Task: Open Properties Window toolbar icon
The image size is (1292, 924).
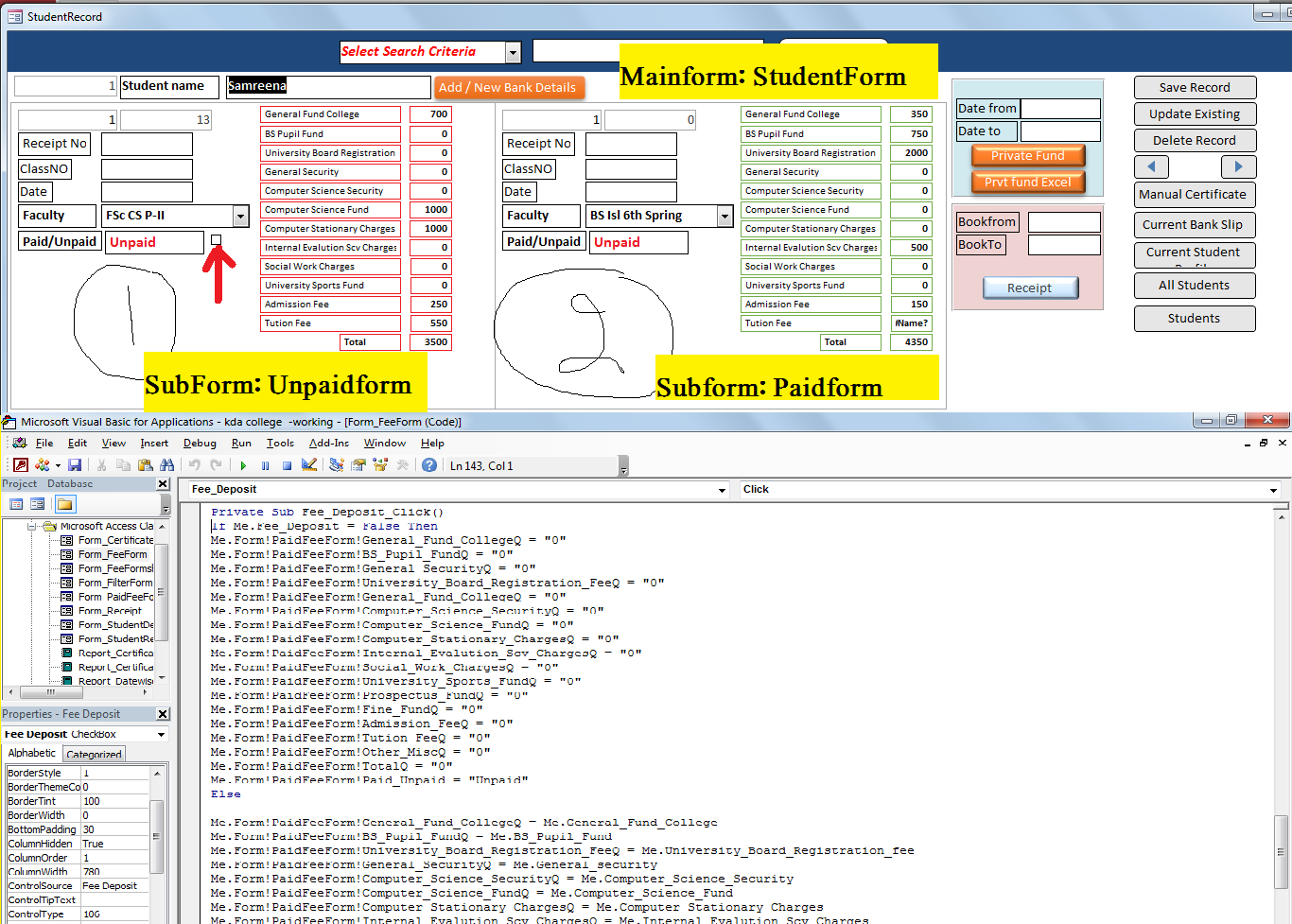Action: [x=358, y=465]
